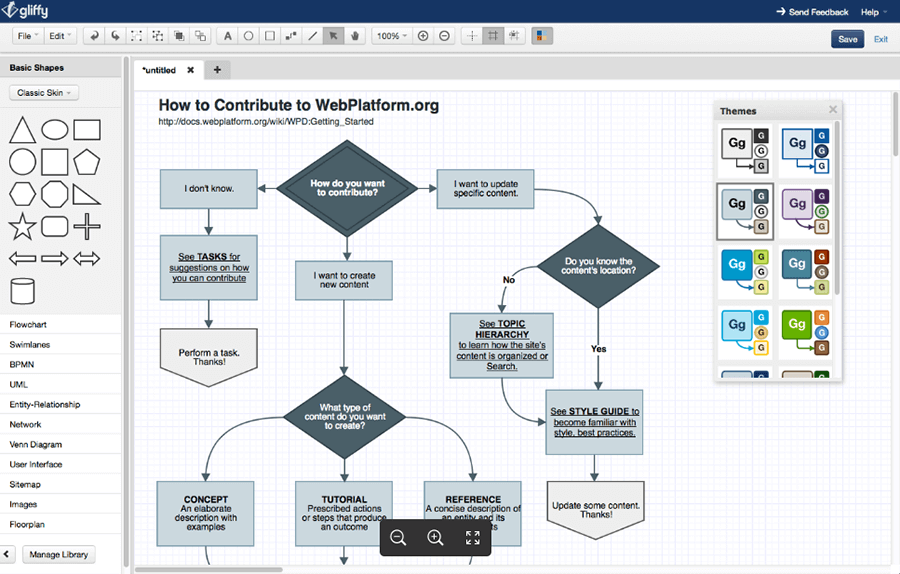Viewport: 900px width, 574px height.
Task: Collapse the shape sidebar with left arrow
Action: 7,554
